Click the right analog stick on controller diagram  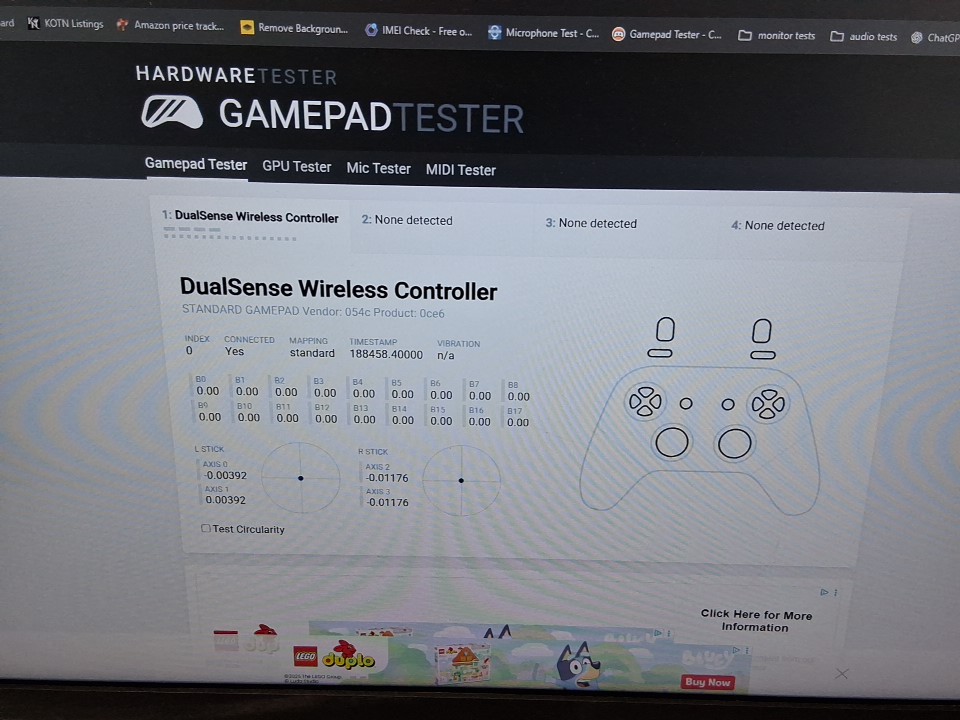(735, 443)
